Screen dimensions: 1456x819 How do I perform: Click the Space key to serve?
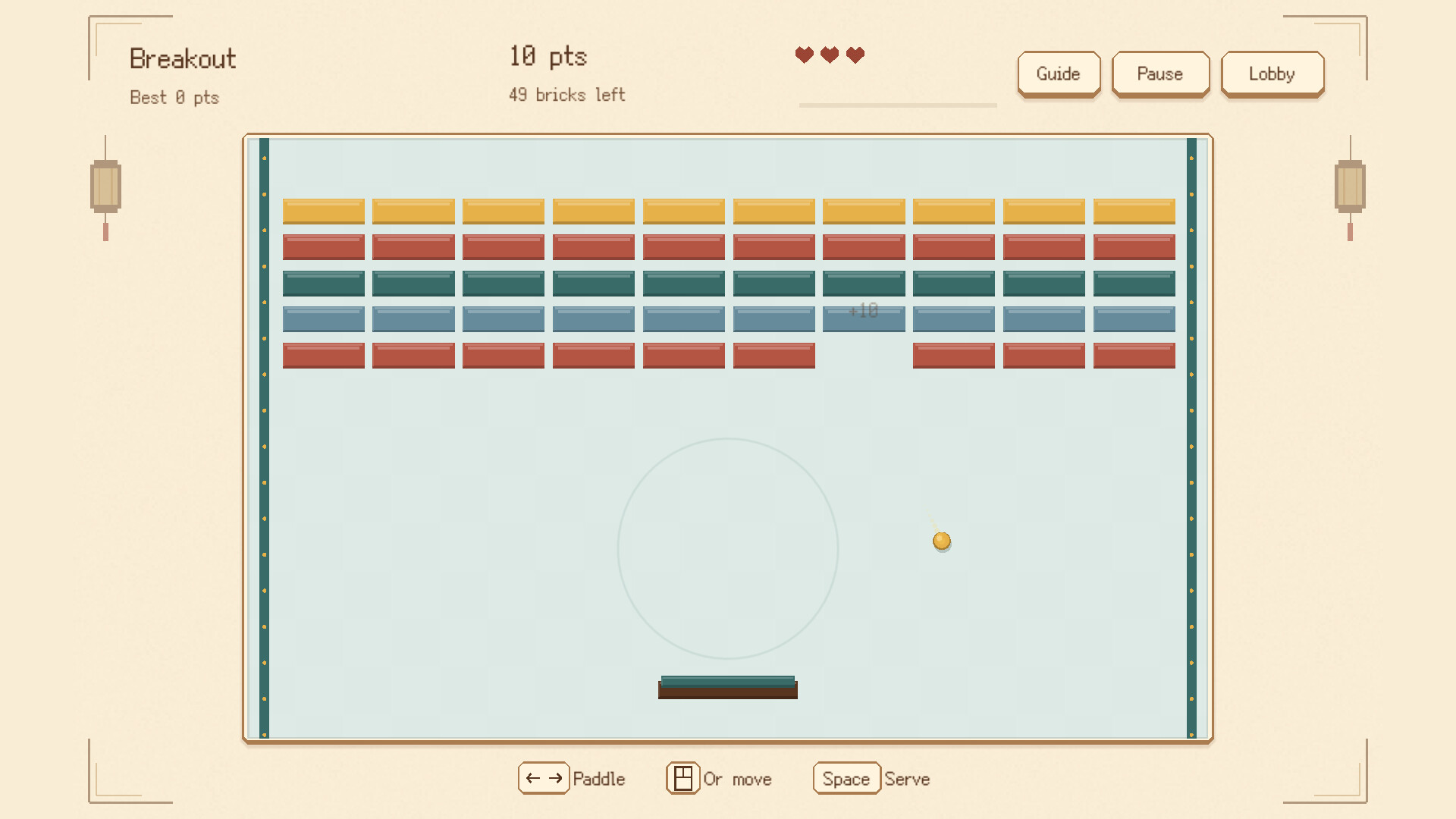(x=846, y=779)
